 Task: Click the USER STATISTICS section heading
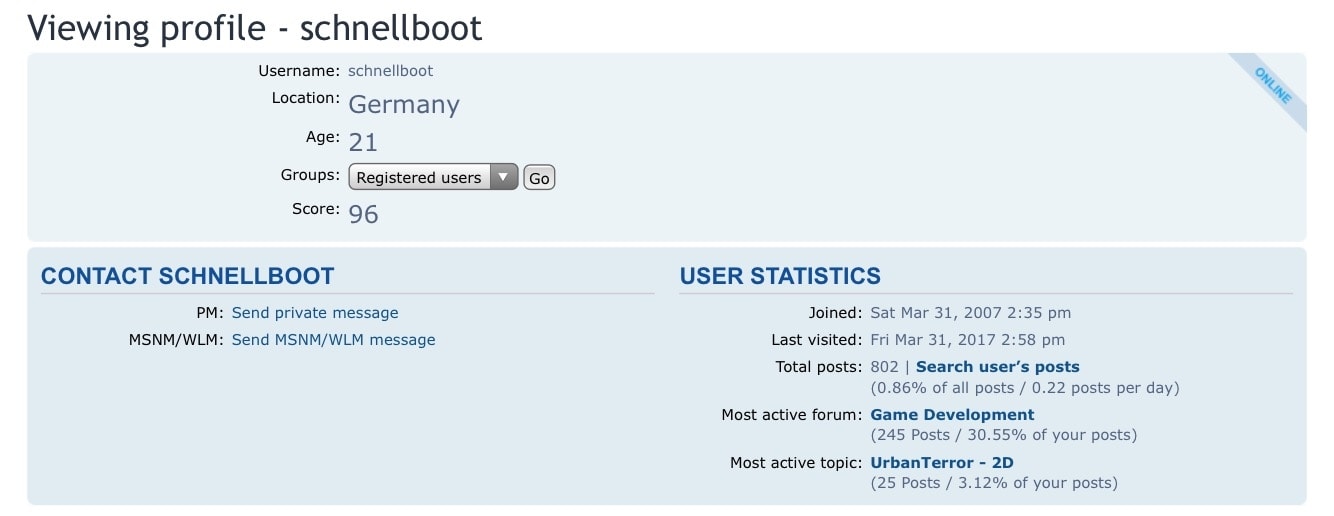780,277
